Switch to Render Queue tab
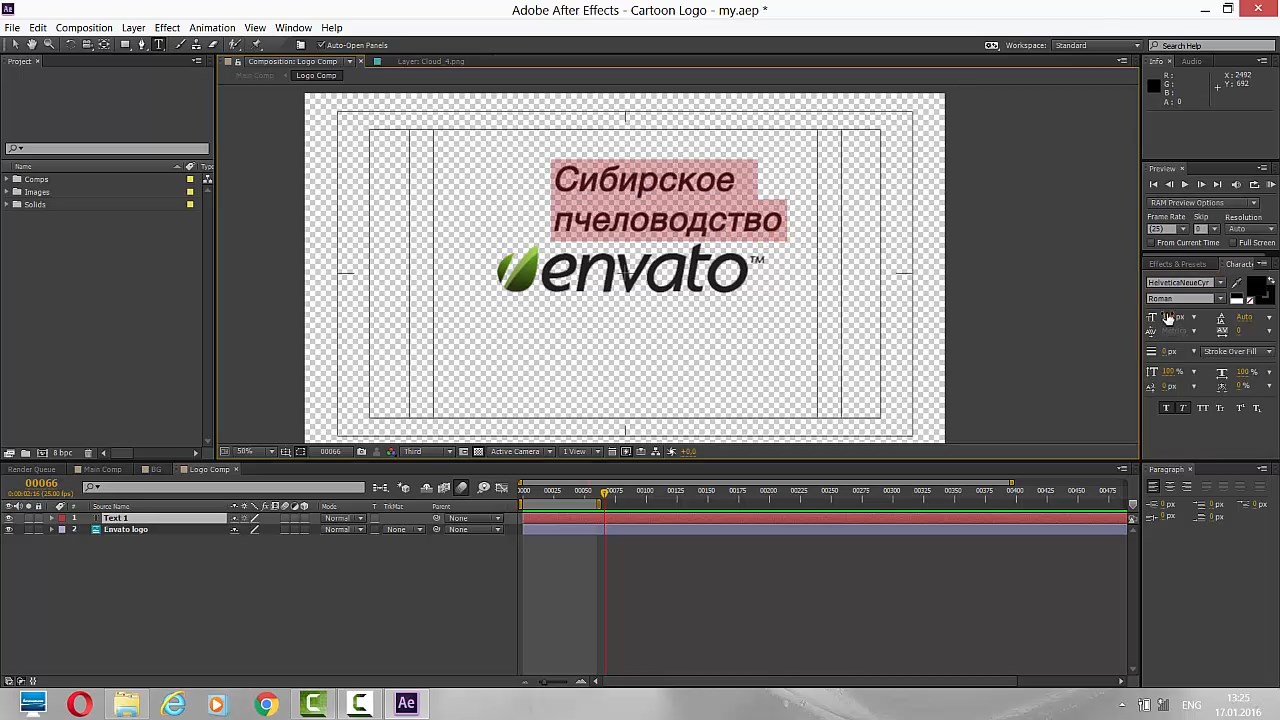 click(x=31, y=469)
